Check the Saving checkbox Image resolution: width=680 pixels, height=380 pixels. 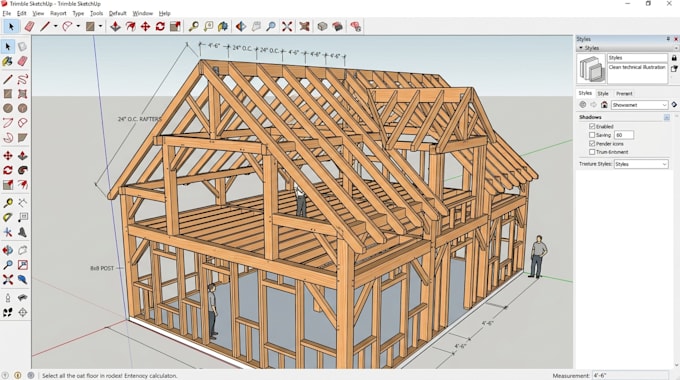[x=592, y=135]
